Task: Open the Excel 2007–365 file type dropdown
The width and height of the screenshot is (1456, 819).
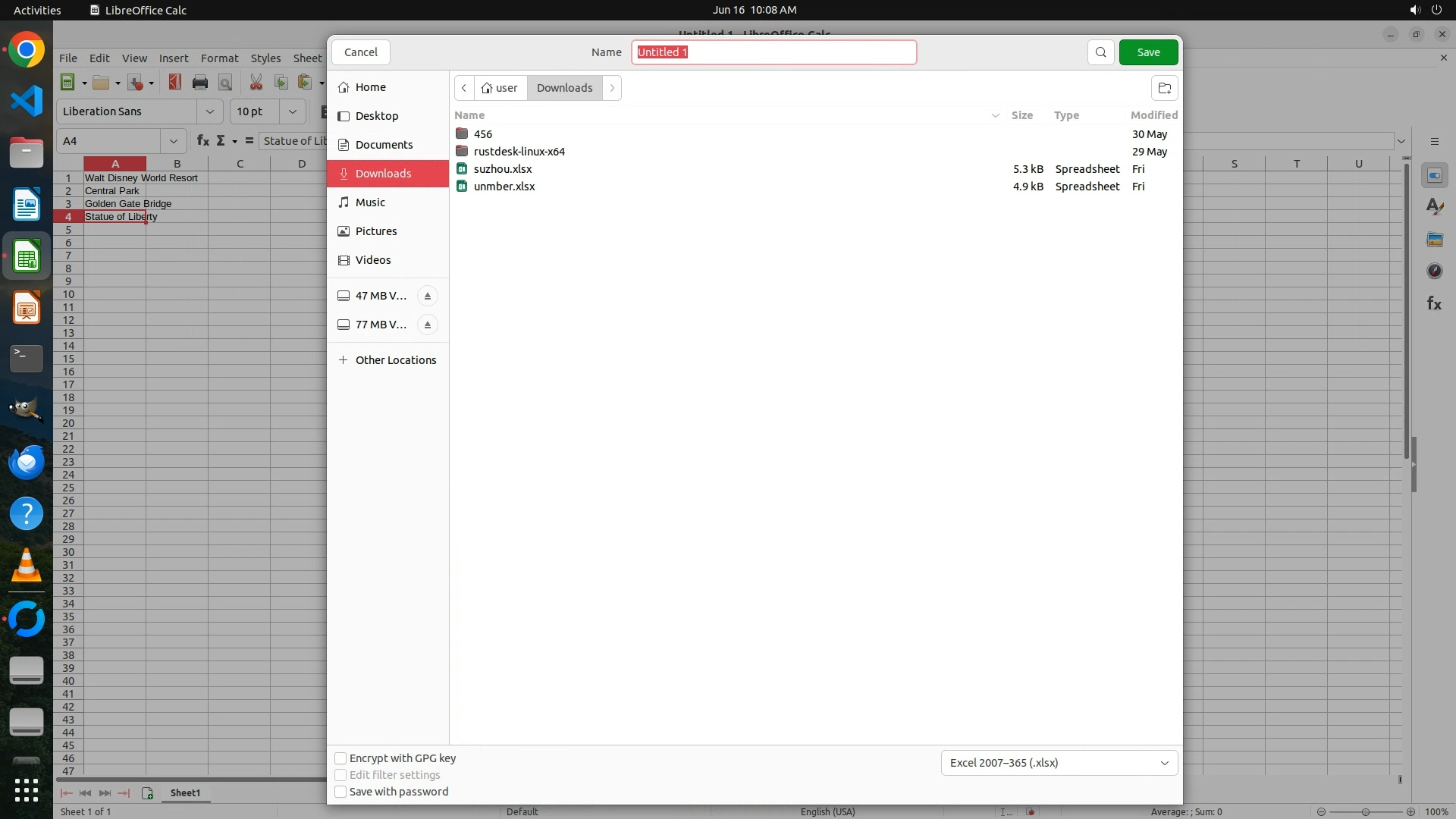Action: [x=1059, y=763]
